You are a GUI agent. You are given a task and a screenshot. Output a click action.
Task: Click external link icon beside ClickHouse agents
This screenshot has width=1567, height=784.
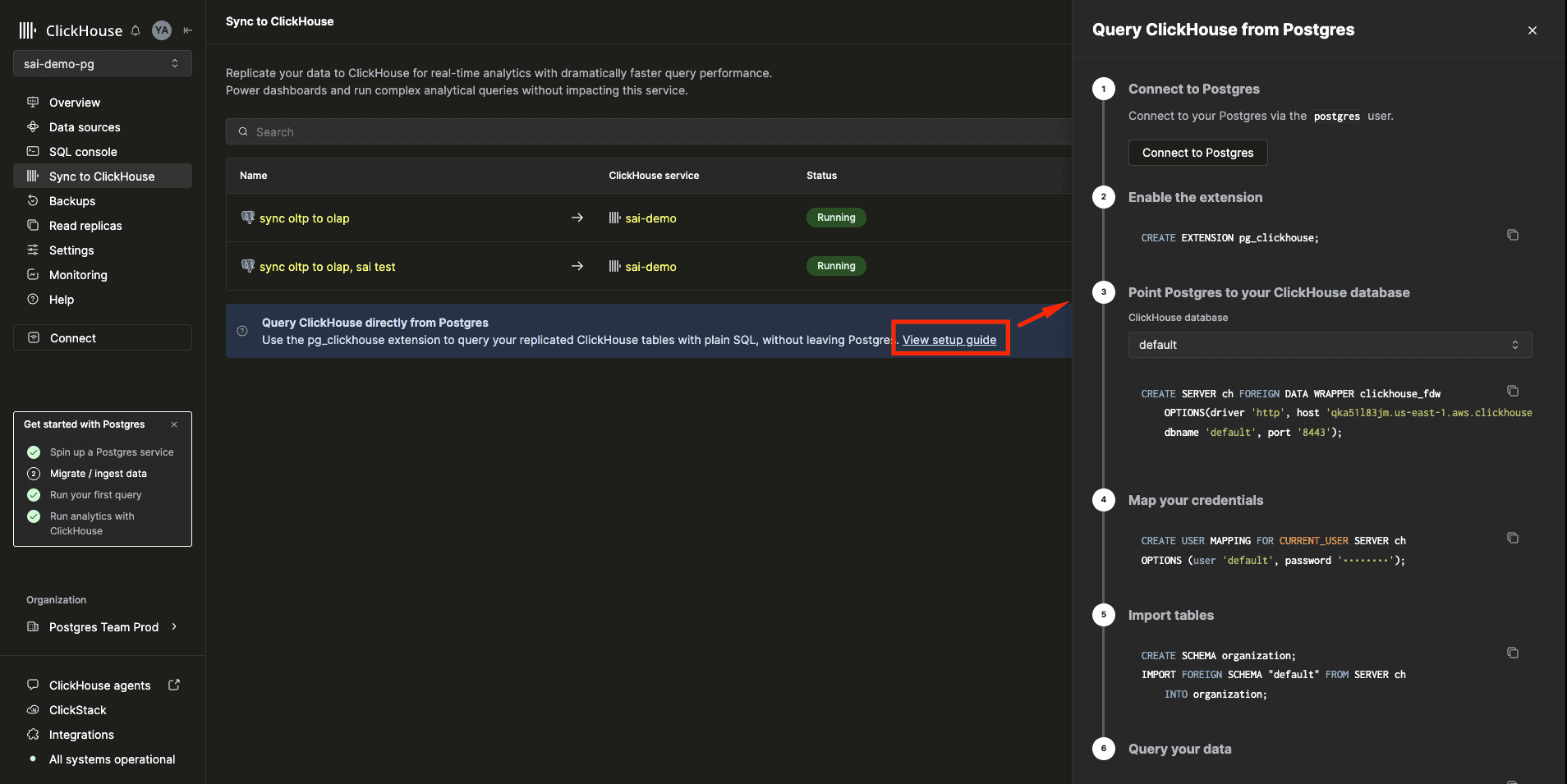pyautogui.click(x=174, y=685)
